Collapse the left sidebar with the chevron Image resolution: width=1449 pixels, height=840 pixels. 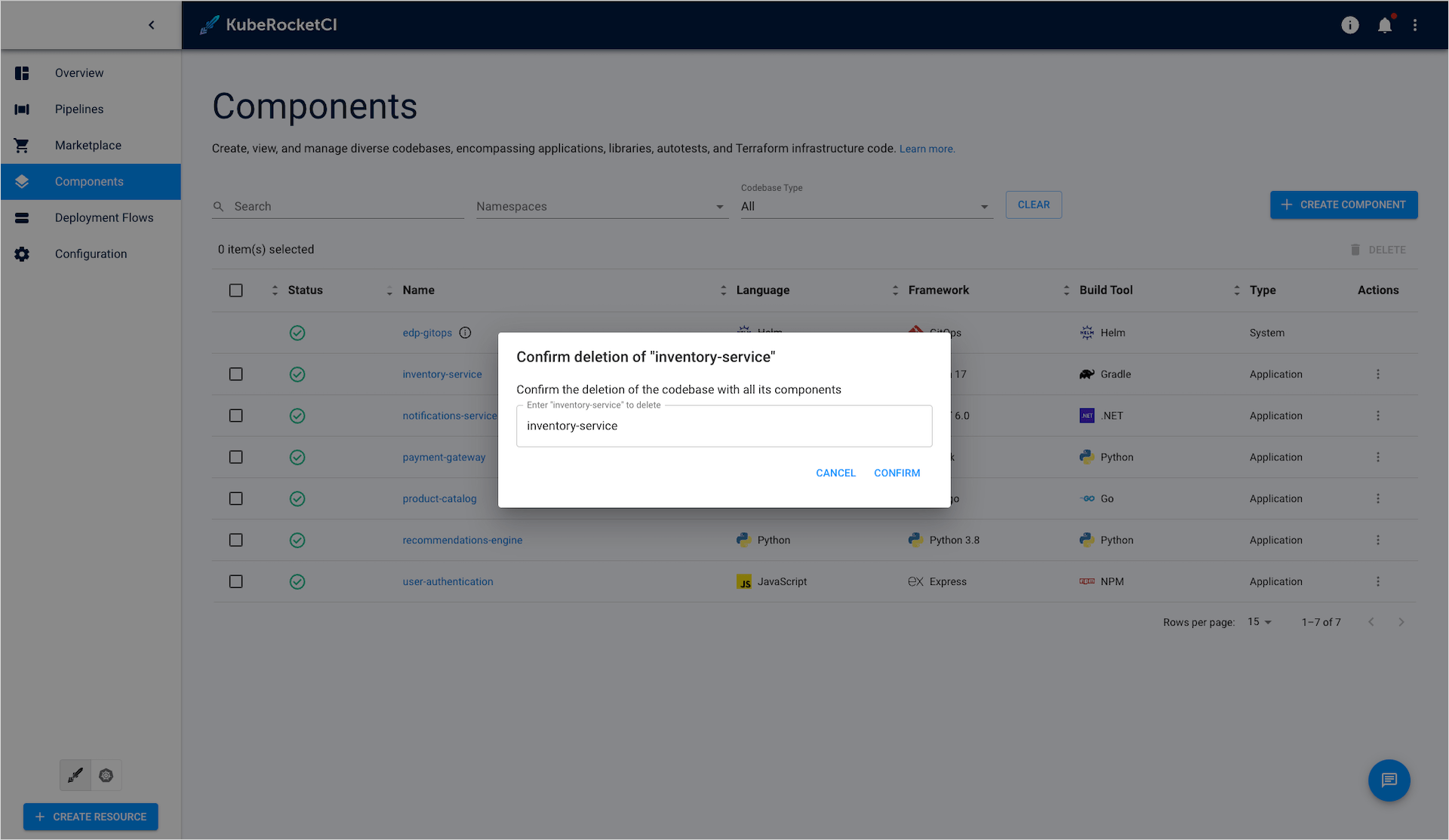(151, 25)
